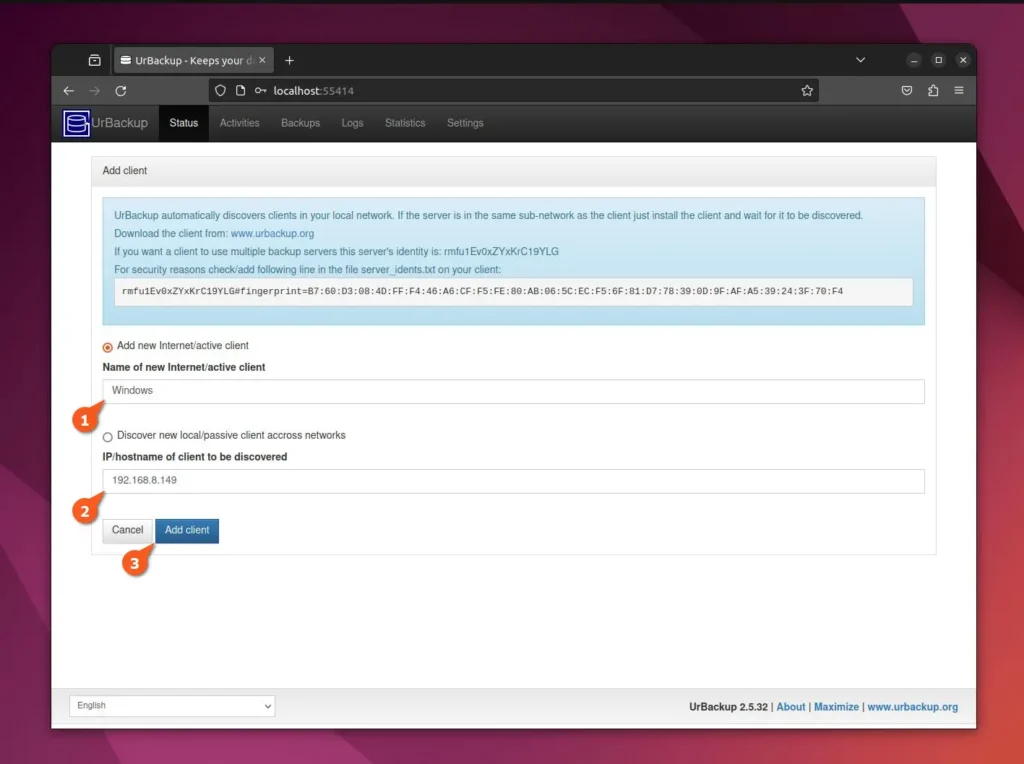The height and width of the screenshot is (764, 1024).
Task: Open the www.urbackup.org download link
Action: [272, 233]
